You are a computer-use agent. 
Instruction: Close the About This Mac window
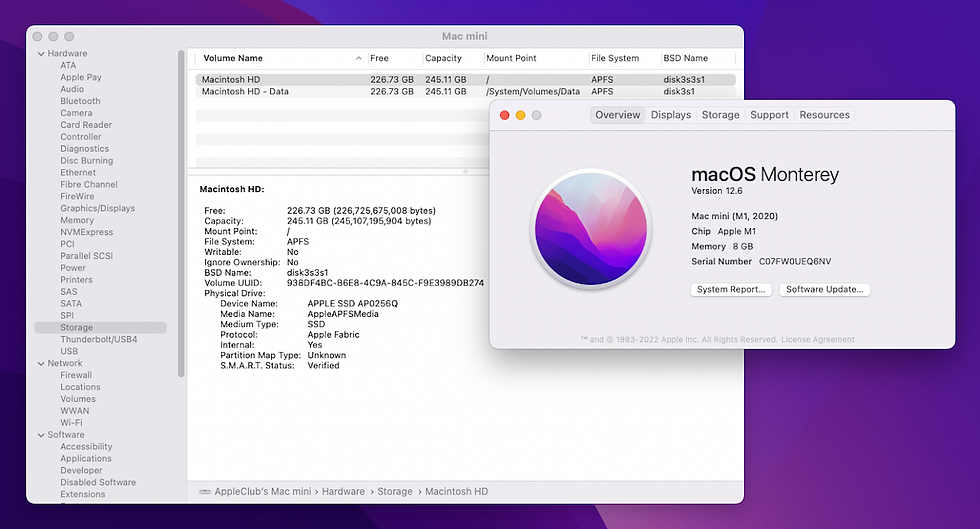point(504,115)
